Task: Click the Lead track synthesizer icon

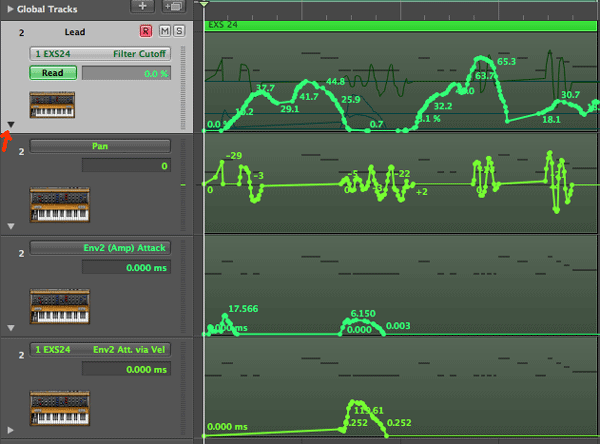Action: pos(52,103)
